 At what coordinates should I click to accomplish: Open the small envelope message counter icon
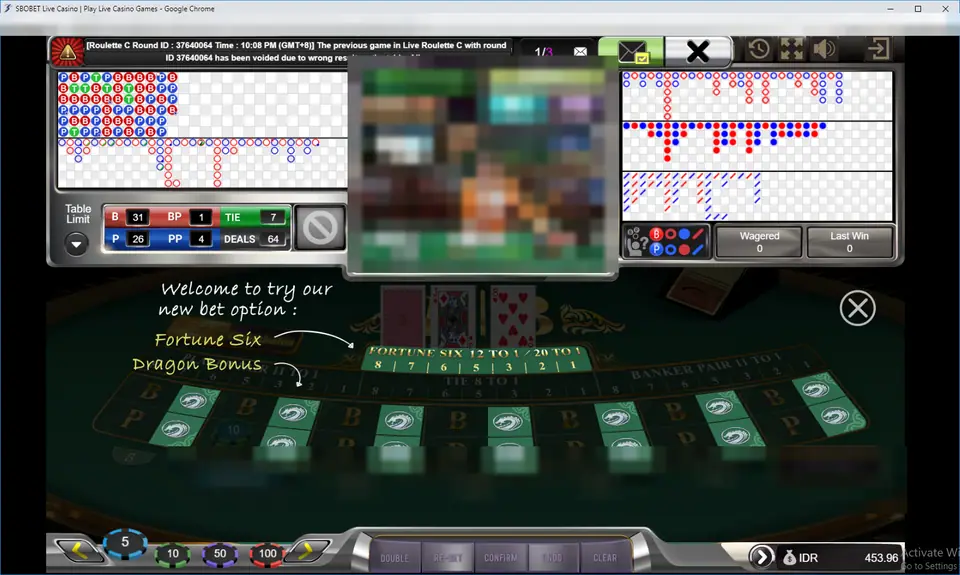click(580, 51)
